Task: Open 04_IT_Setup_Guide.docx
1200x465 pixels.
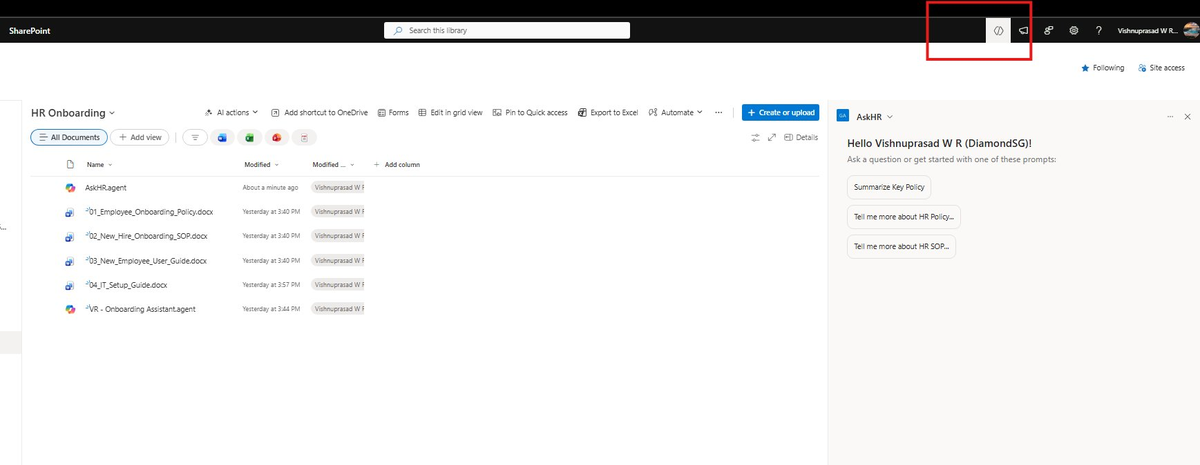Action: point(127,285)
